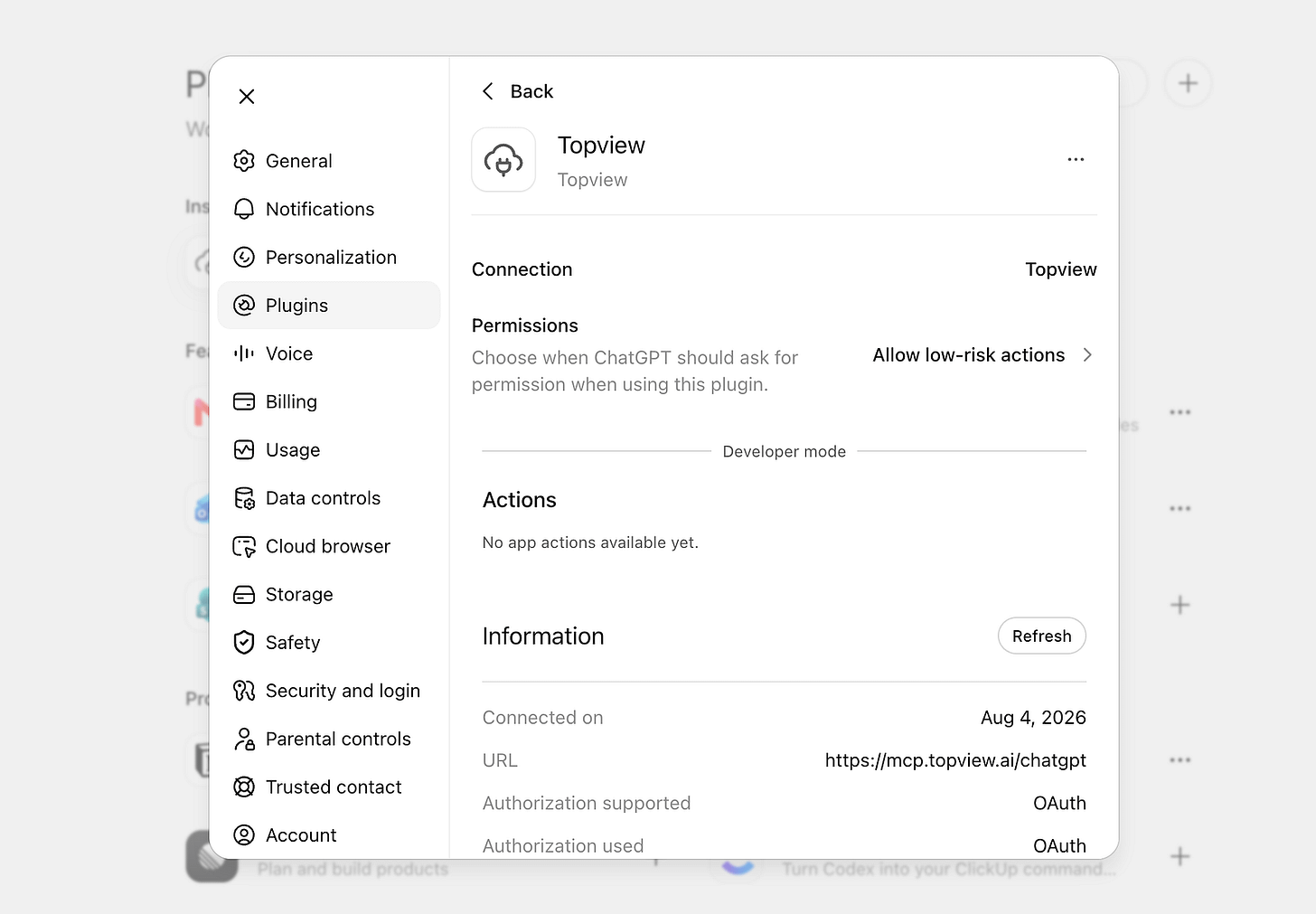Screen dimensions: 1316x914
Task: Click the Developer mode label
Action: click(x=785, y=451)
